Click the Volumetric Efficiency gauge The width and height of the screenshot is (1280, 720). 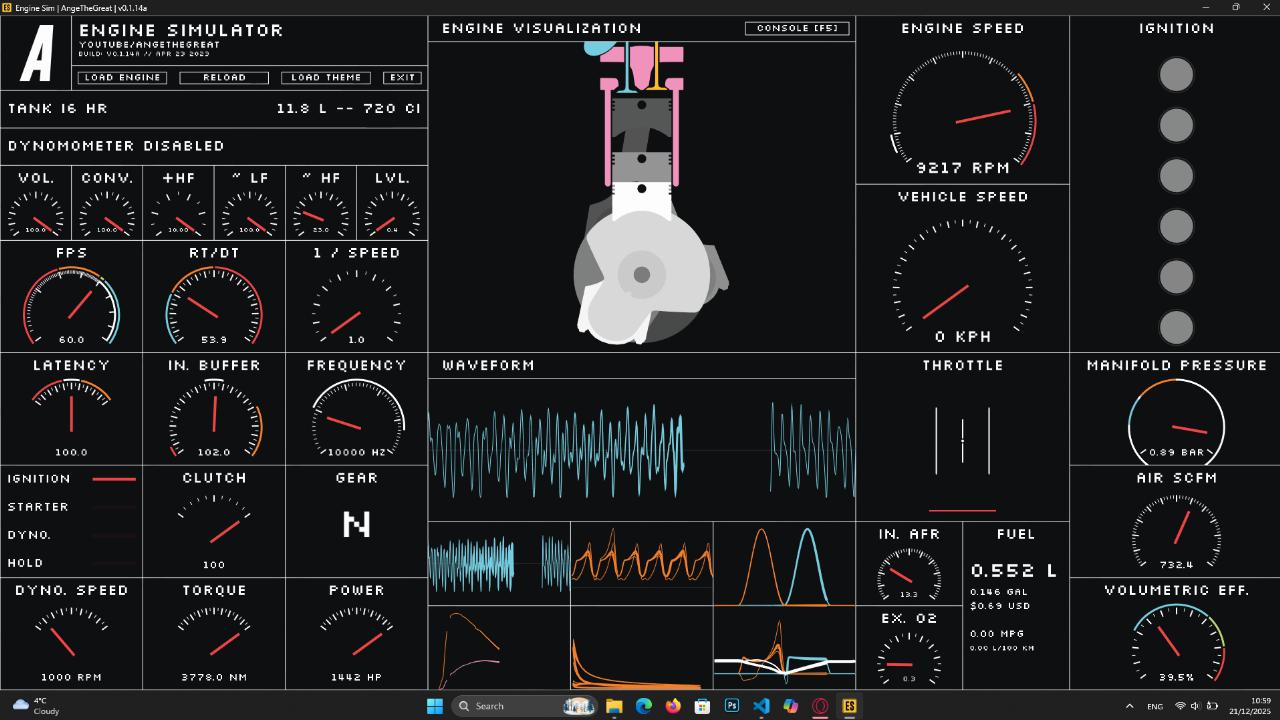(1177, 642)
